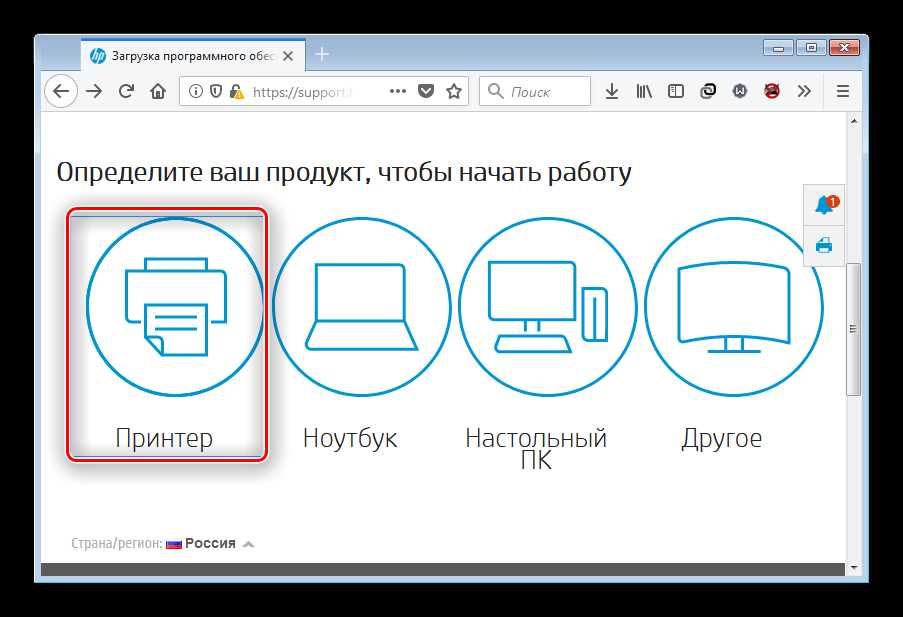Go forward with the Forward arrow

tap(94, 91)
